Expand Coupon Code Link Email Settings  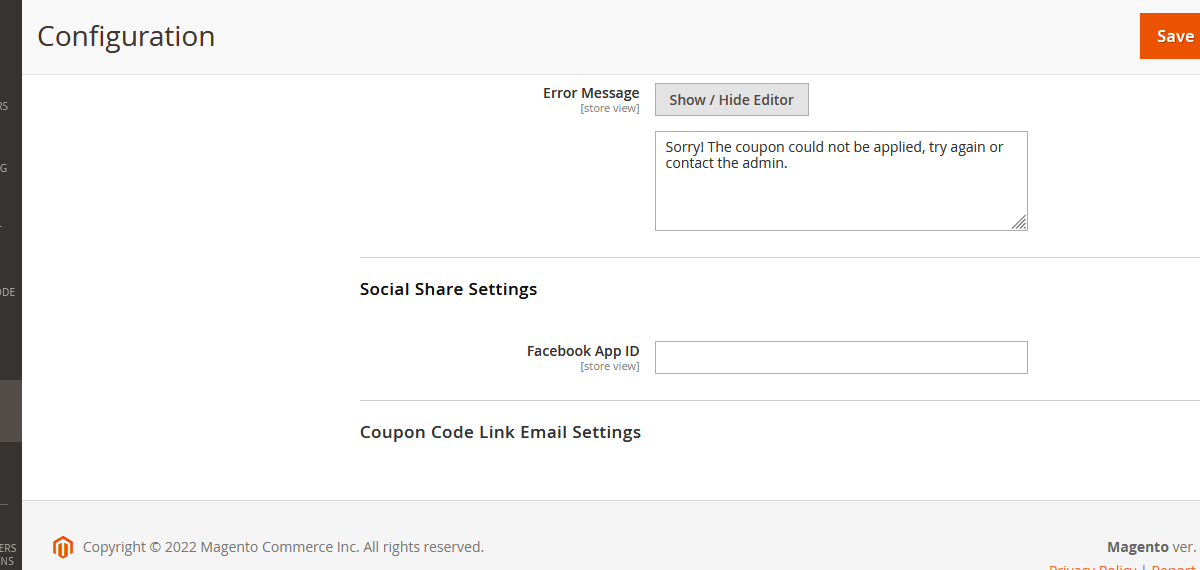500,432
